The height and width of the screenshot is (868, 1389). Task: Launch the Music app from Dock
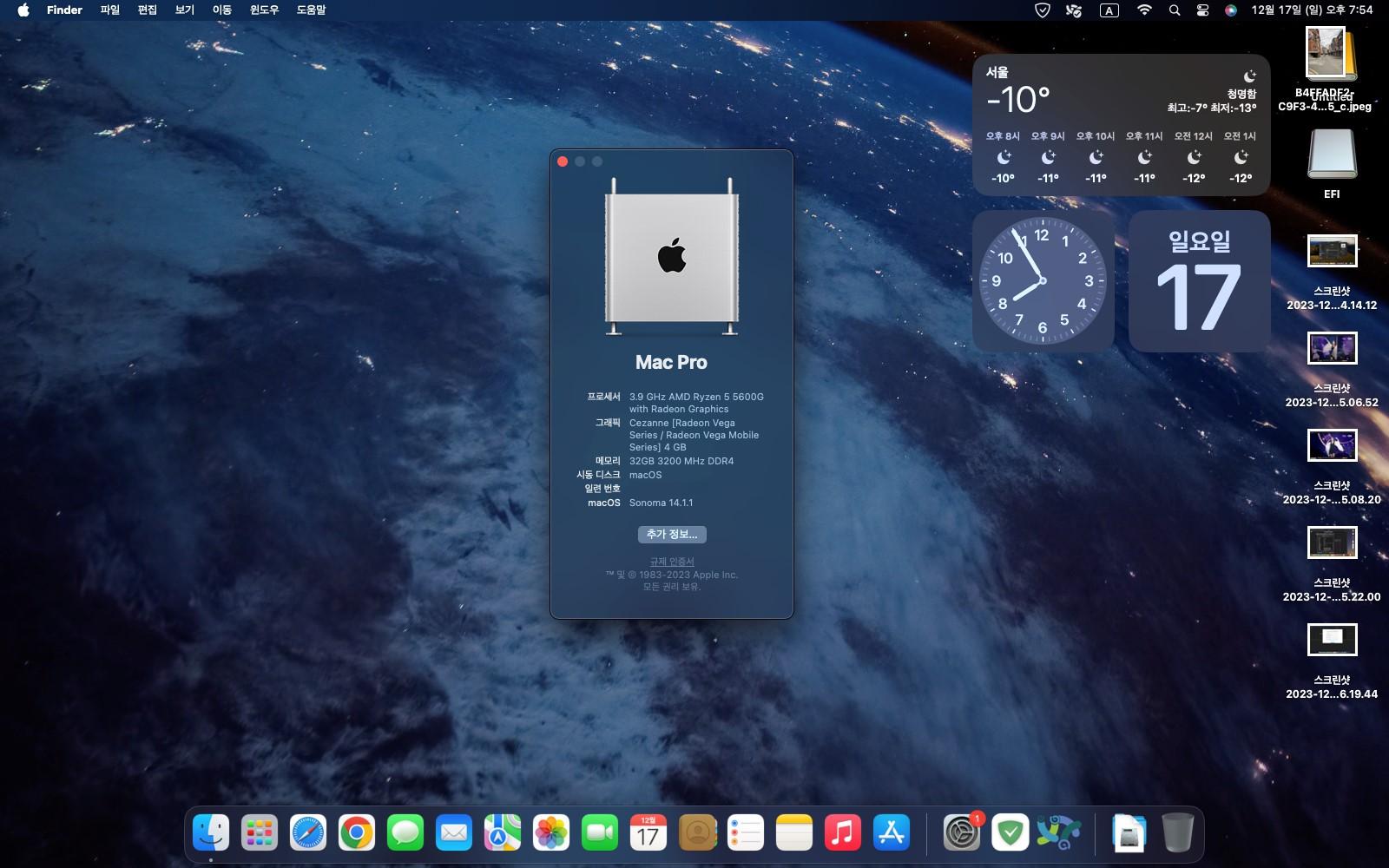843,834
